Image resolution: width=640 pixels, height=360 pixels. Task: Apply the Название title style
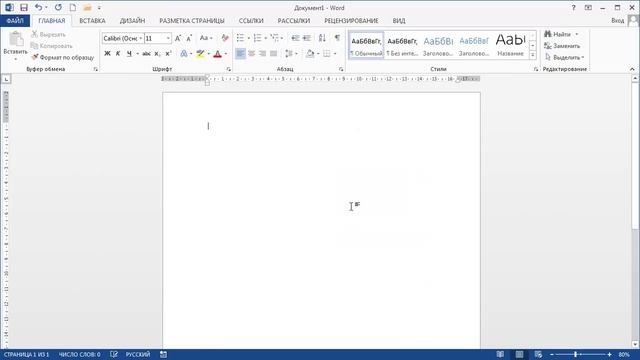pyautogui.click(x=510, y=46)
